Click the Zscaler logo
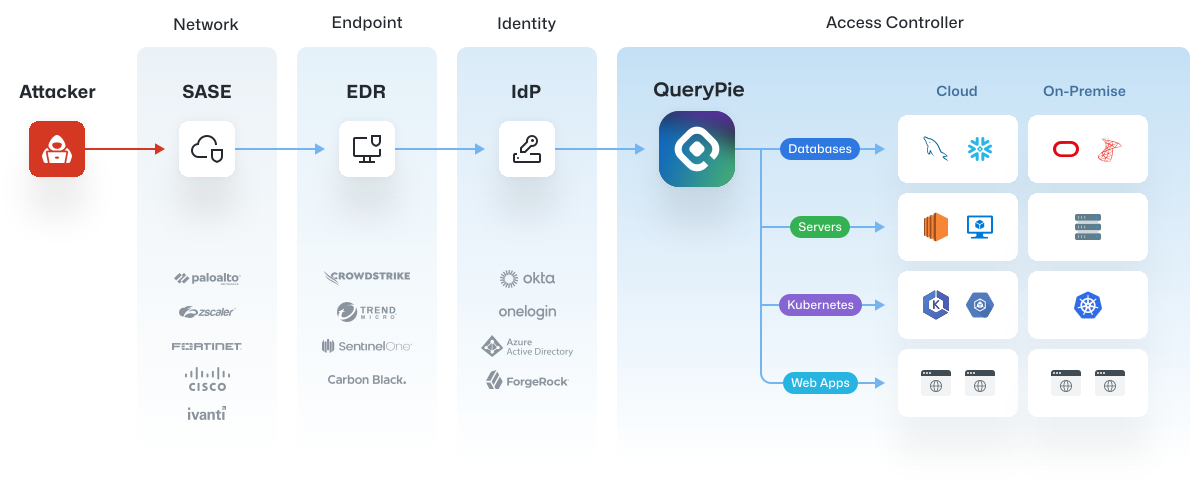 (207, 312)
